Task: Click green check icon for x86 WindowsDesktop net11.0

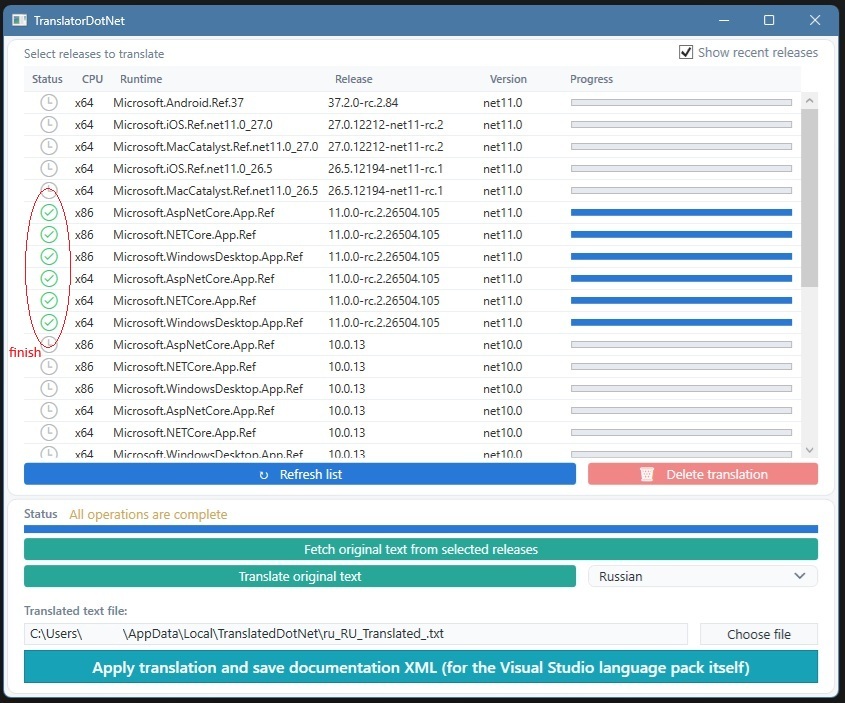Action: click(49, 256)
